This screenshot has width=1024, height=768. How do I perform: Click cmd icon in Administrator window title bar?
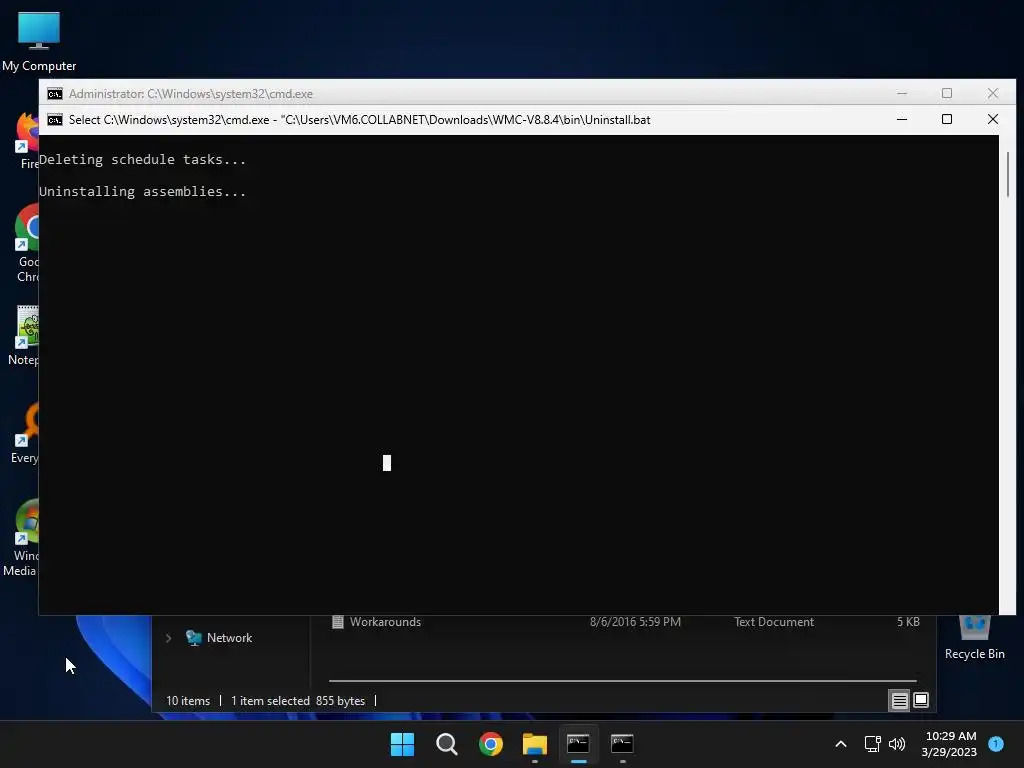pyautogui.click(x=55, y=94)
